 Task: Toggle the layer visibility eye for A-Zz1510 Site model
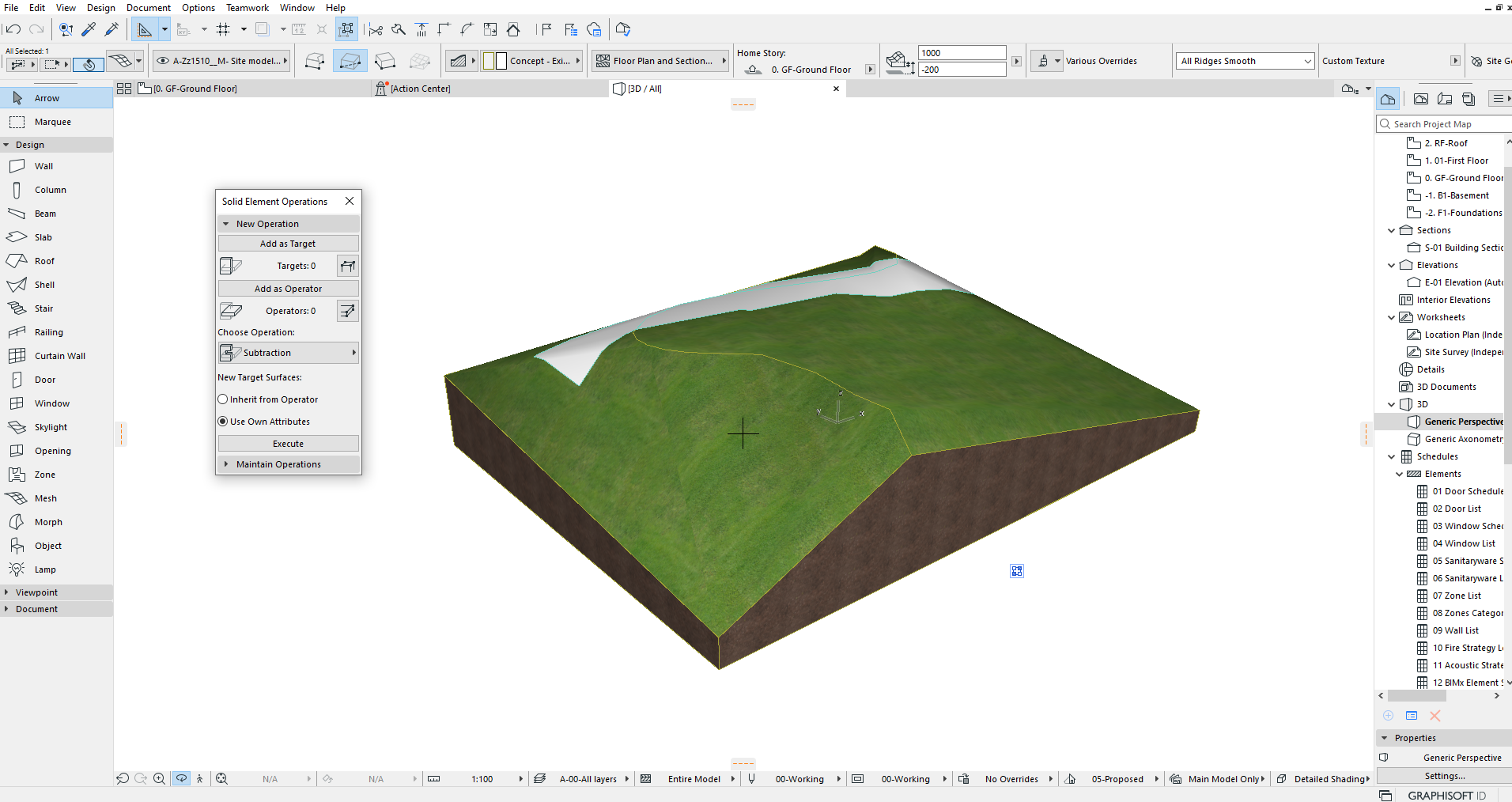(x=163, y=61)
